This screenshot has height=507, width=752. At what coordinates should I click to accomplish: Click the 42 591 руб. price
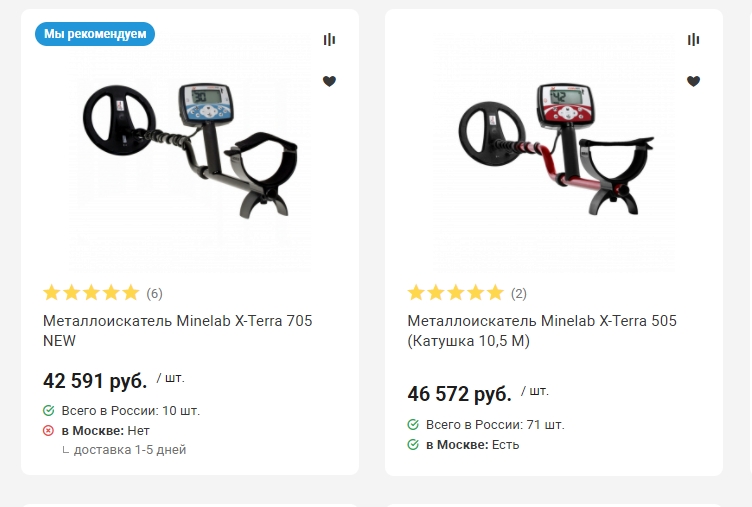95,381
